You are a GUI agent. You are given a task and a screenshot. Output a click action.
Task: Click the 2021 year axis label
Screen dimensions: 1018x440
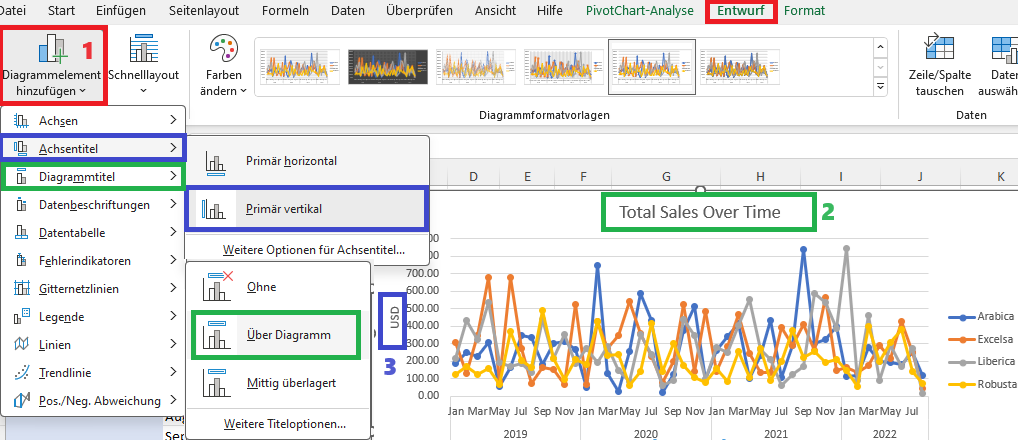tap(776, 434)
